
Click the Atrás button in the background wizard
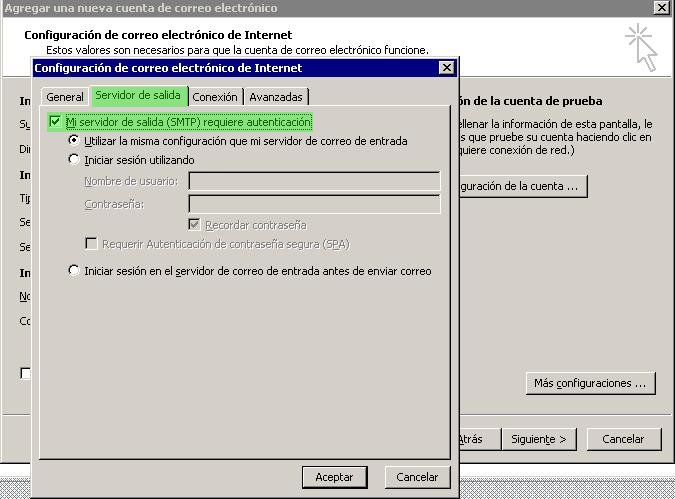pos(479,439)
